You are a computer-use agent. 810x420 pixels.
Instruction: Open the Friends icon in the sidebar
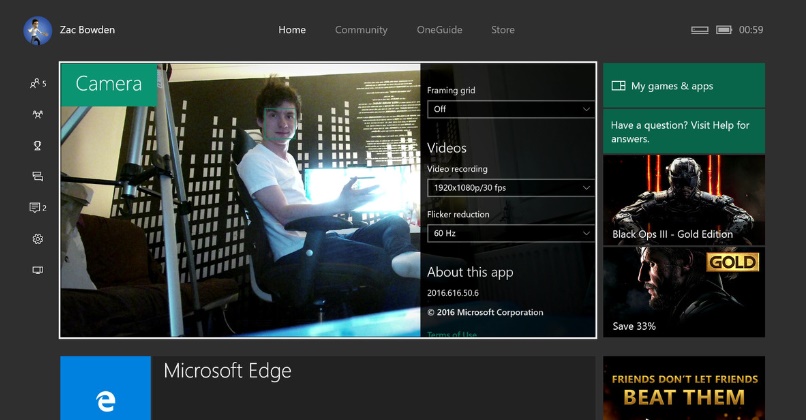pyautogui.click(x=37, y=83)
